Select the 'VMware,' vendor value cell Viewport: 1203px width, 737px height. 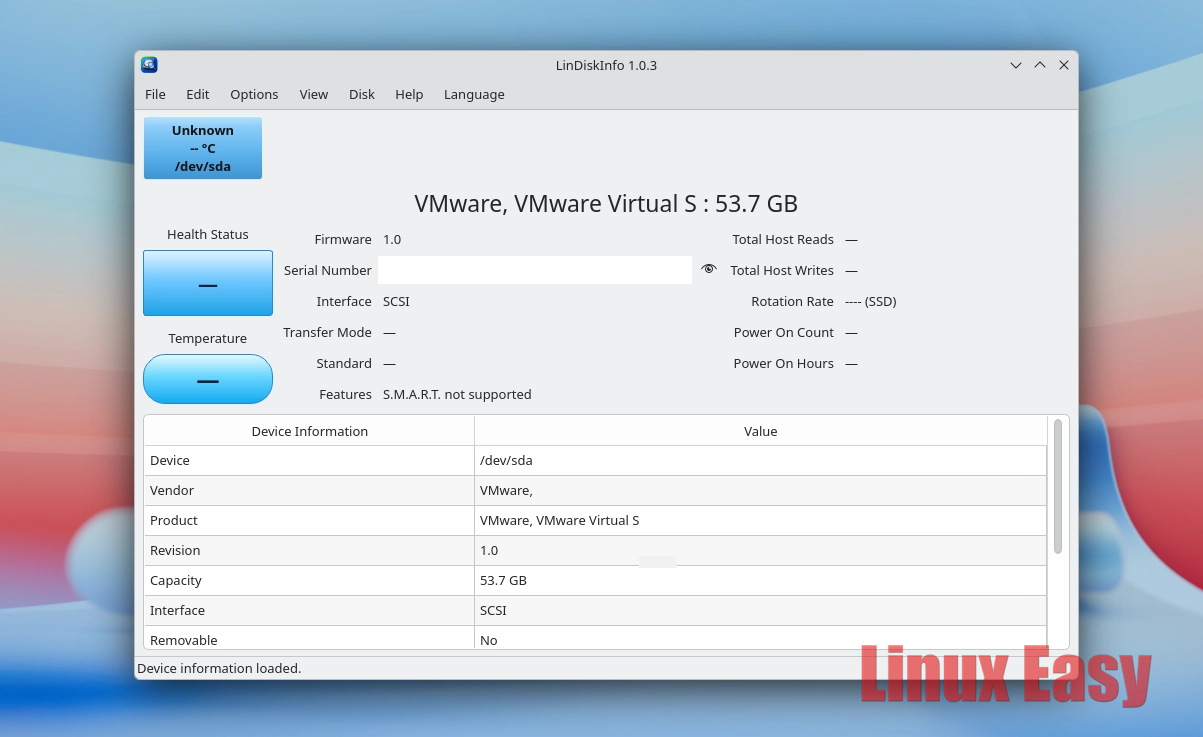coord(760,491)
